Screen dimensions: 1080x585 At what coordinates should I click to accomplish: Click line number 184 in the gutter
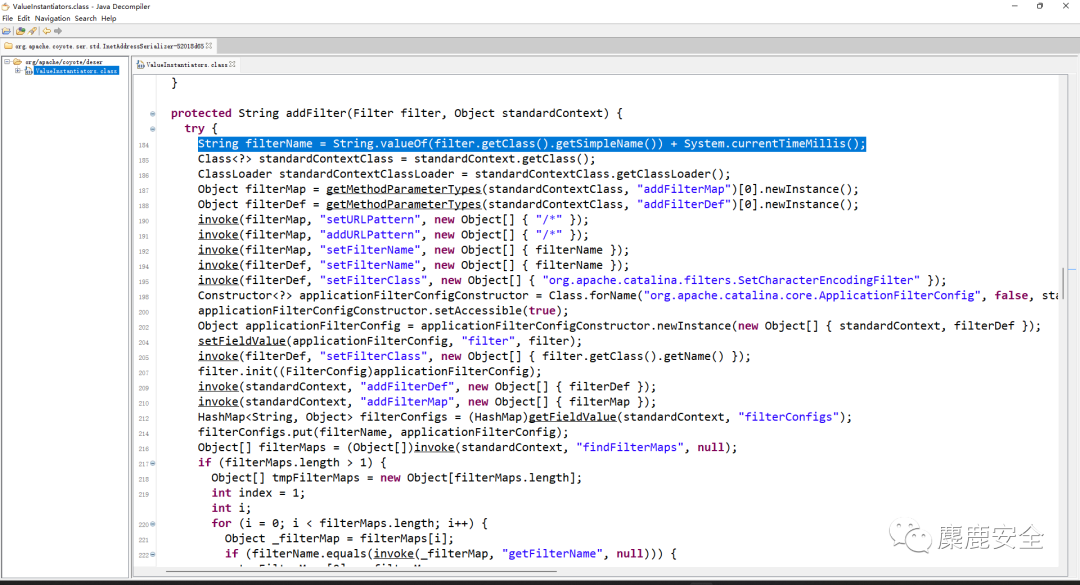143,145
